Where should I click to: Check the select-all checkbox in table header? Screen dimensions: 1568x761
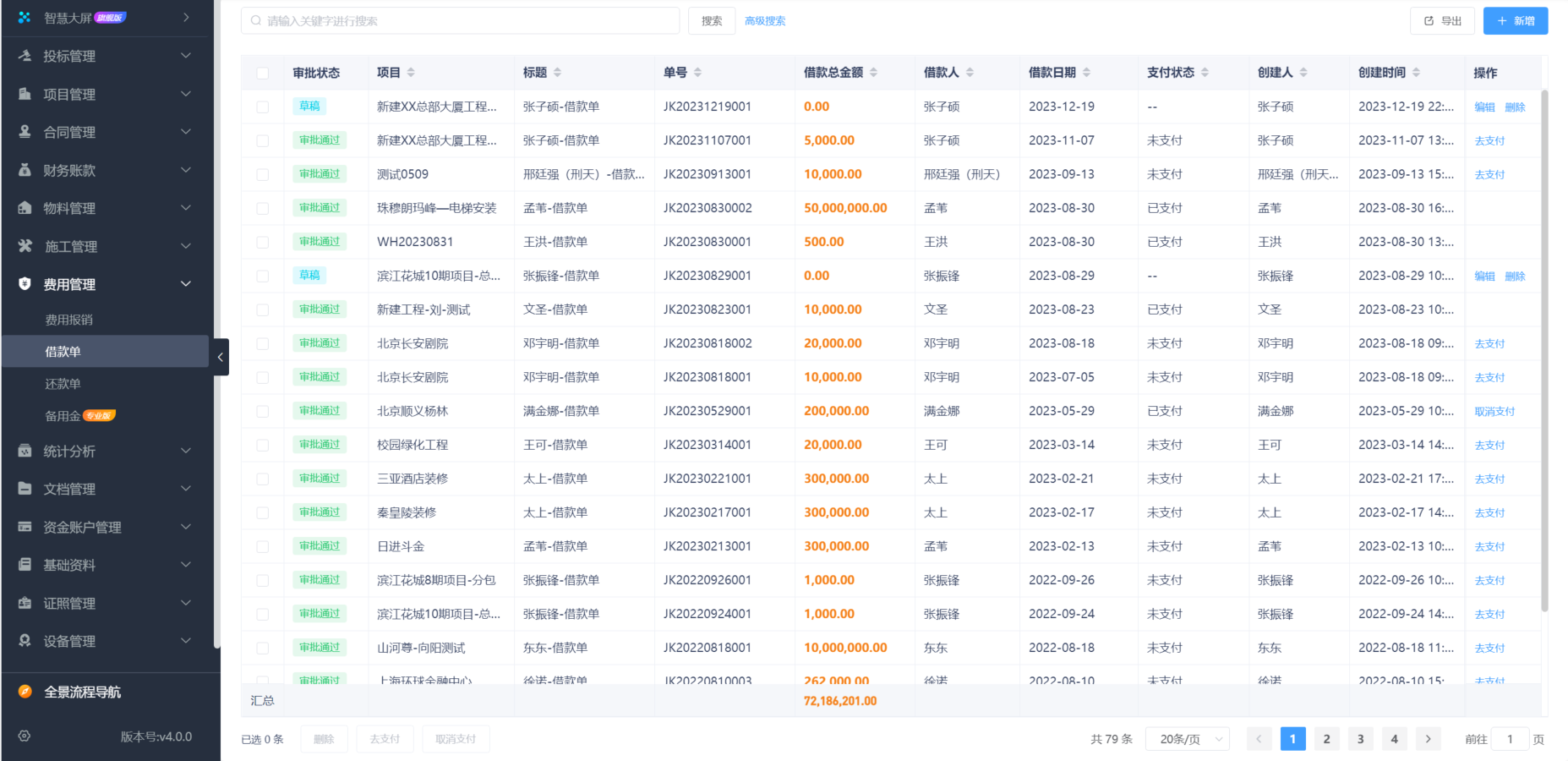click(262, 73)
